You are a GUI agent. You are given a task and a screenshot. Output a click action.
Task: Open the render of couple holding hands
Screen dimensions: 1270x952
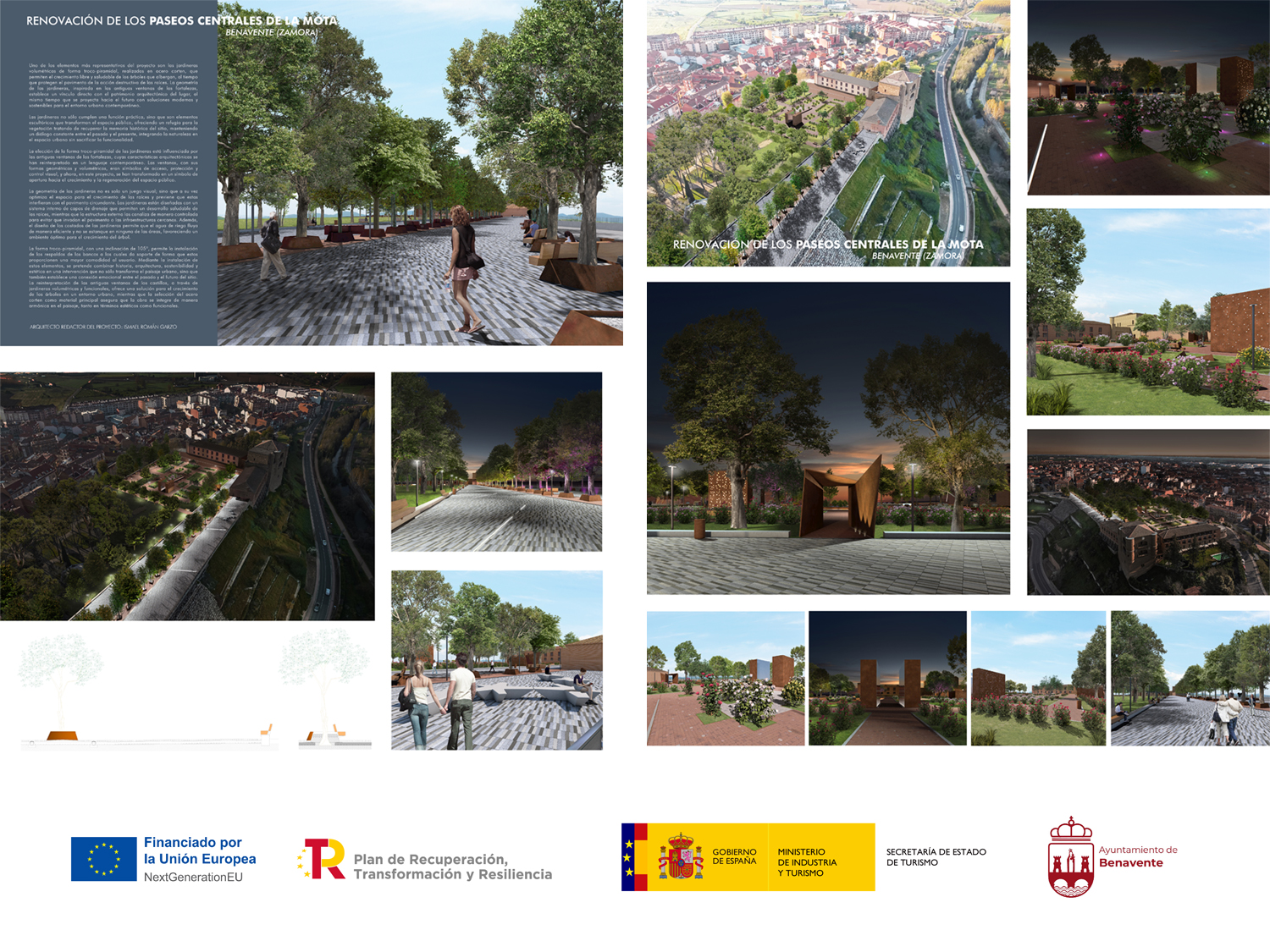pyautogui.click(x=496, y=660)
